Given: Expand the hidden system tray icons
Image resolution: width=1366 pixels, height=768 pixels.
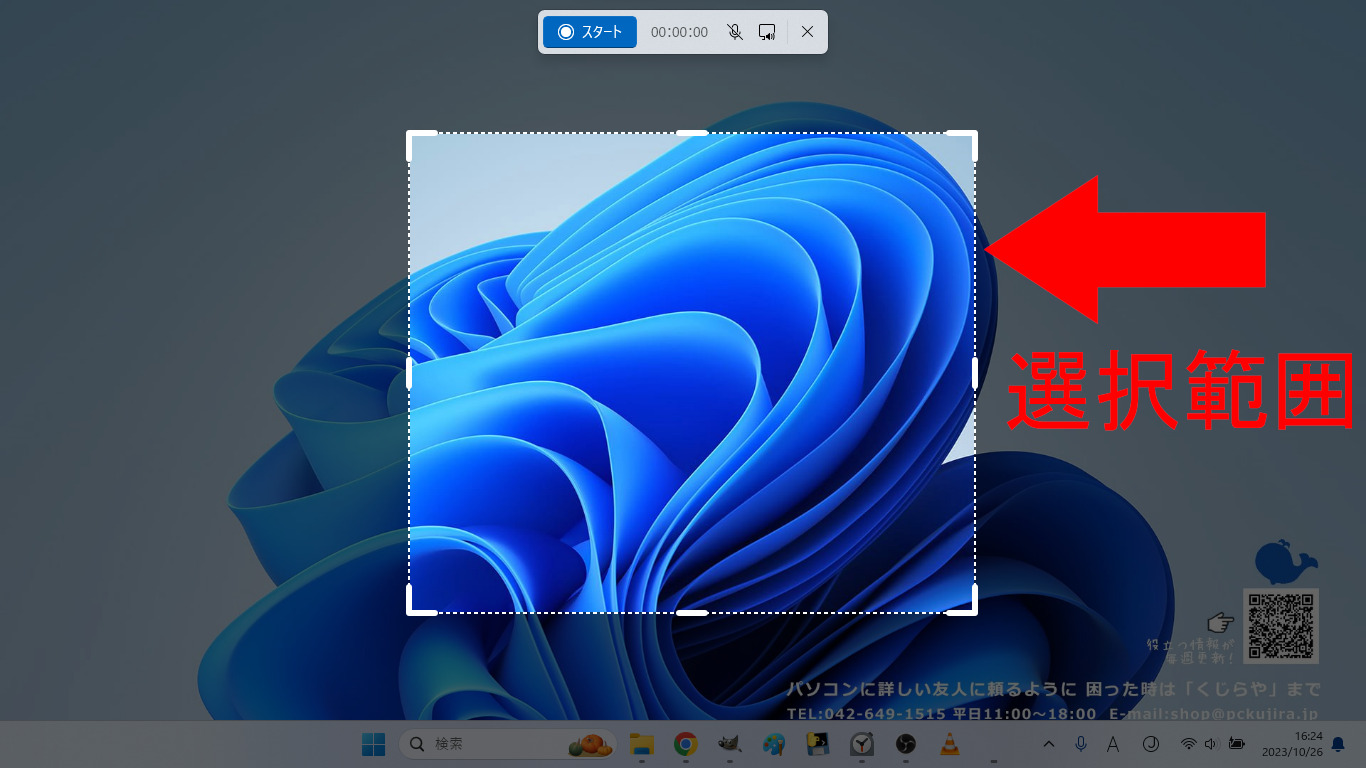Looking at the screenshot, I should pos(1049,744).
